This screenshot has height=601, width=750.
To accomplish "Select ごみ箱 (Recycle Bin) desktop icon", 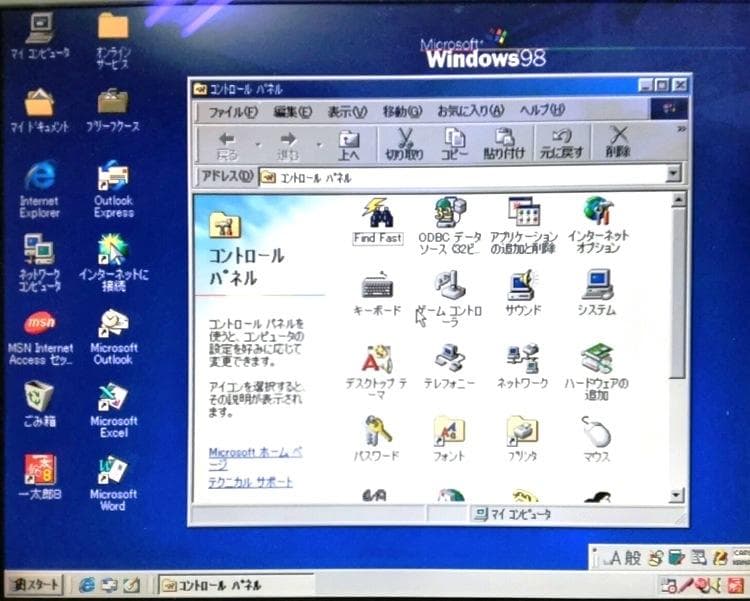I will click(x=39, y=405).
